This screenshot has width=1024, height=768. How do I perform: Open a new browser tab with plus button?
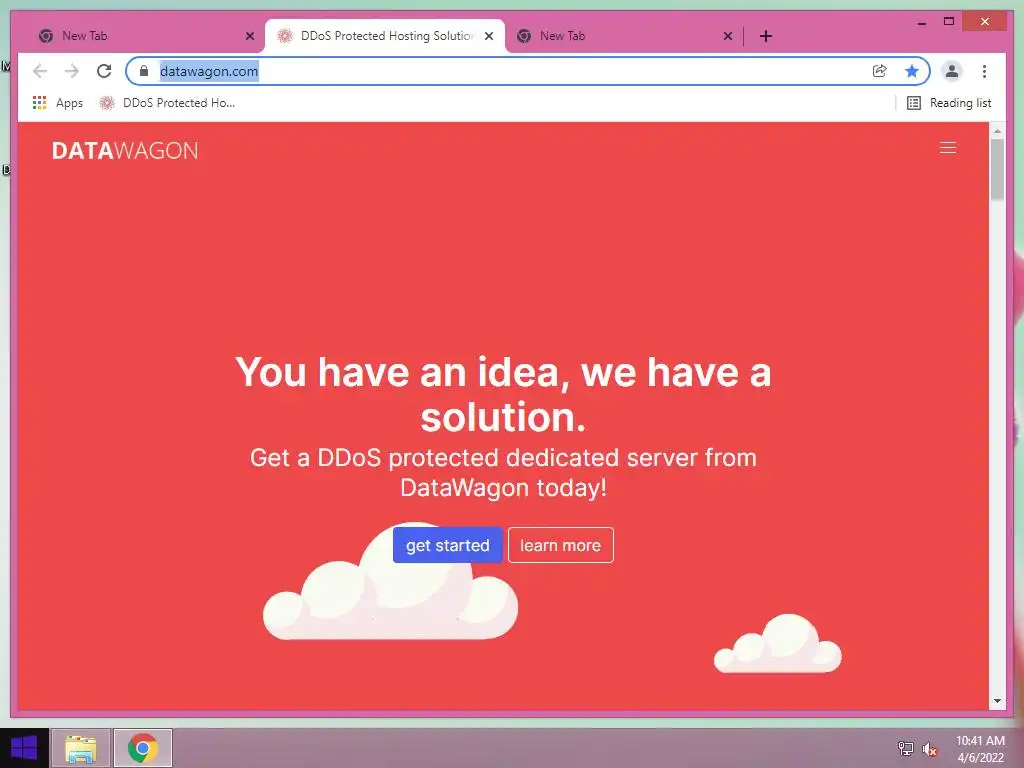coord(766,36)
